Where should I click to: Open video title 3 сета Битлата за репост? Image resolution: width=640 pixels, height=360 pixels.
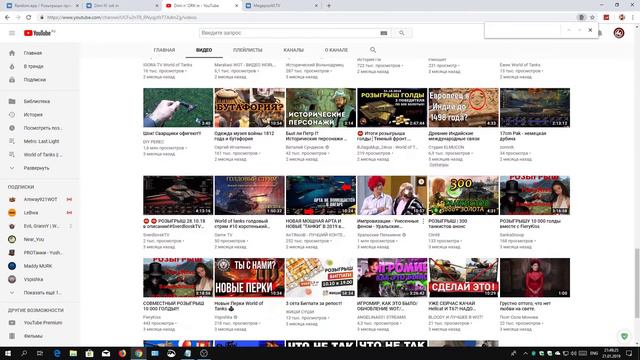tap(314, 304)
